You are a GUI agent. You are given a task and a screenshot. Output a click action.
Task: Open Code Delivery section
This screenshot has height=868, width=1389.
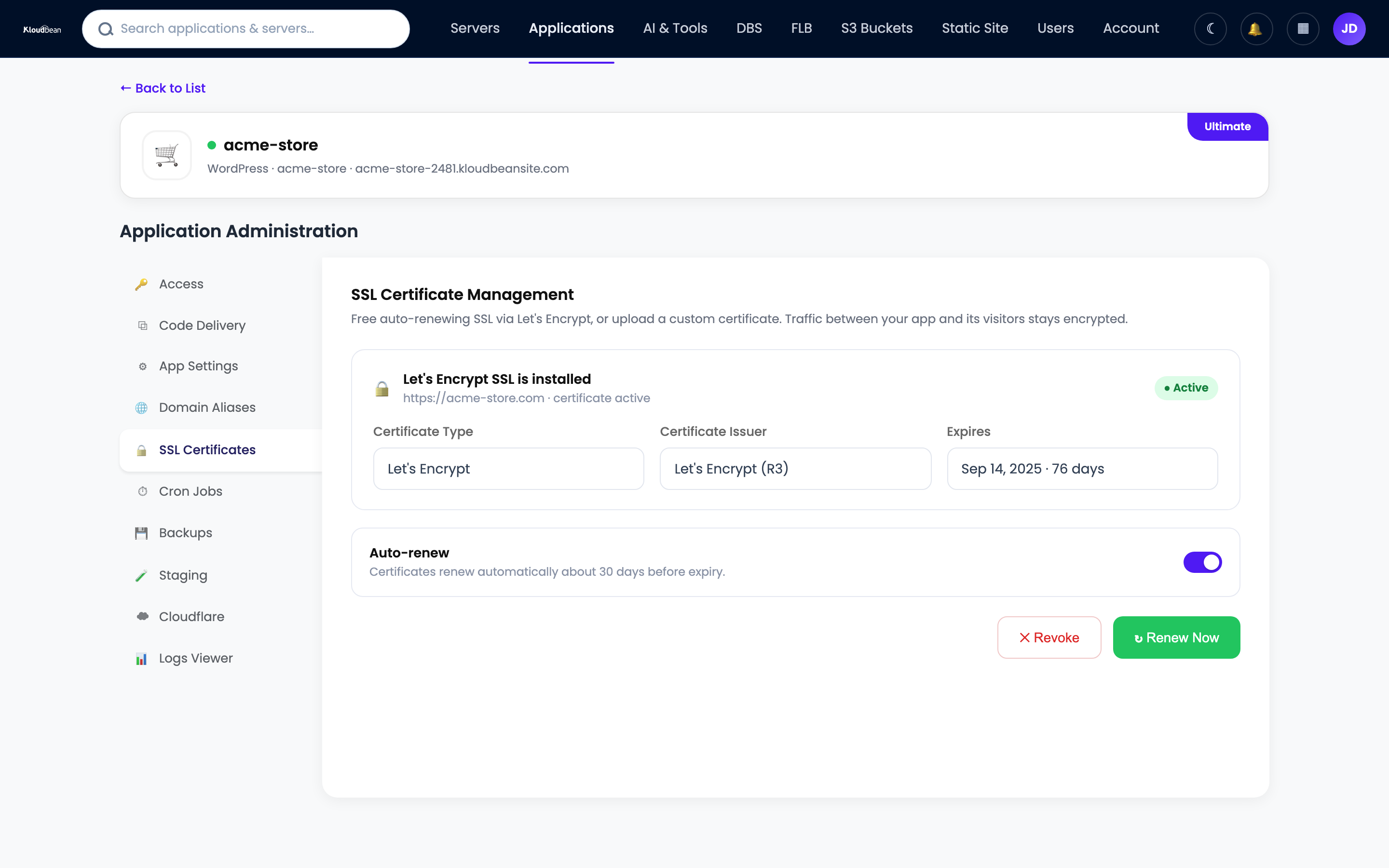pos(202,325)
